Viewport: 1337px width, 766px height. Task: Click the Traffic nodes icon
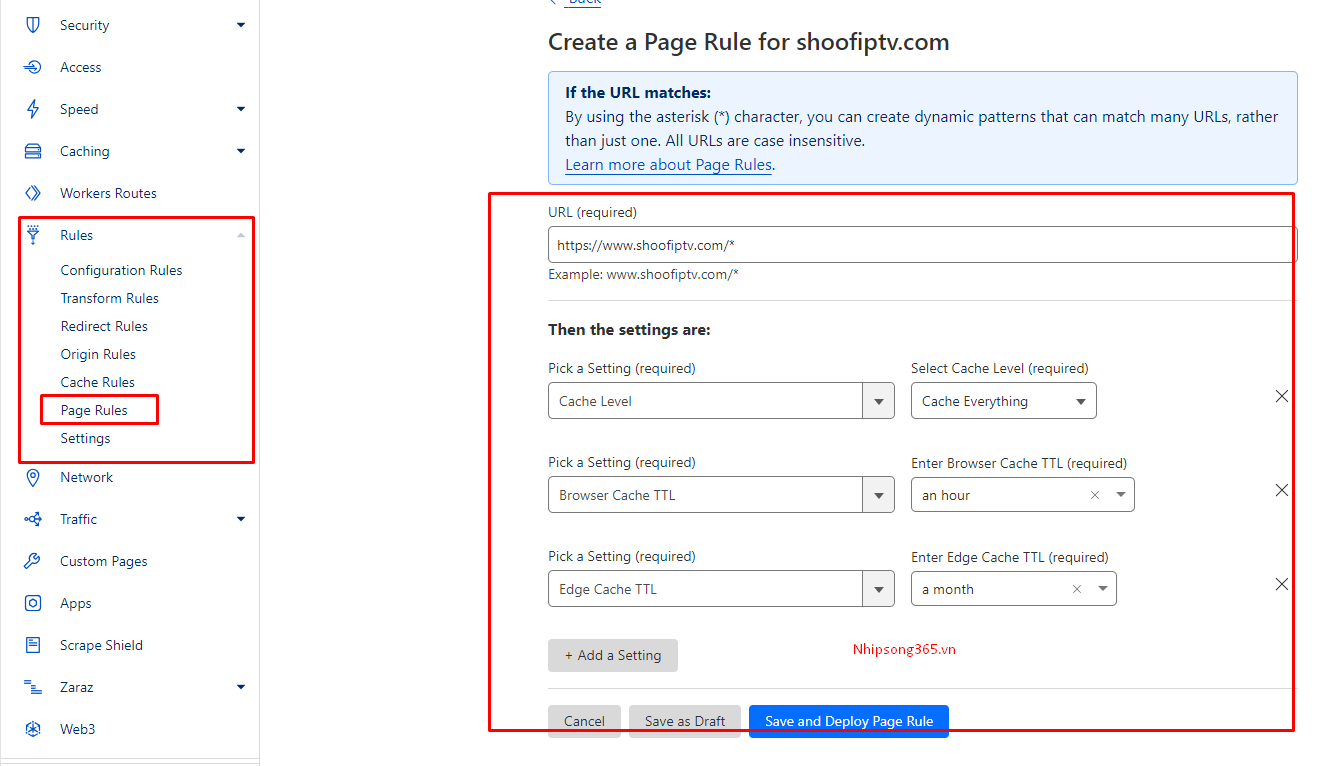(x=33, y=519)
